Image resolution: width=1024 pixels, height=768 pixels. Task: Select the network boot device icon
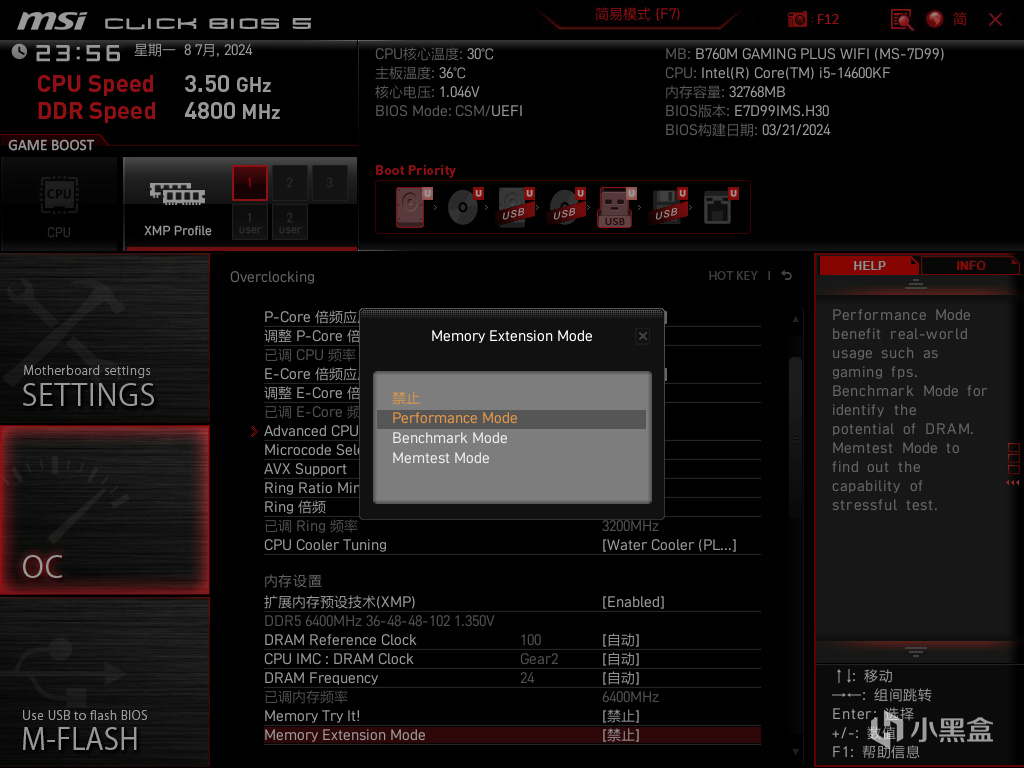coord(720,207)
